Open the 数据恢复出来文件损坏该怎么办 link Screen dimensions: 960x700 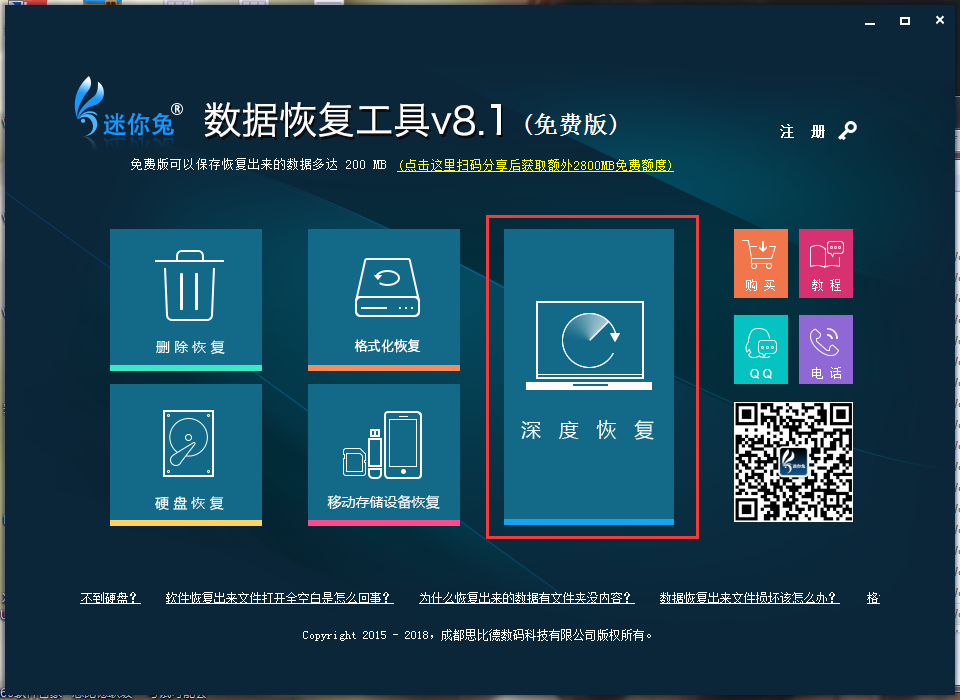click(749, 598)
